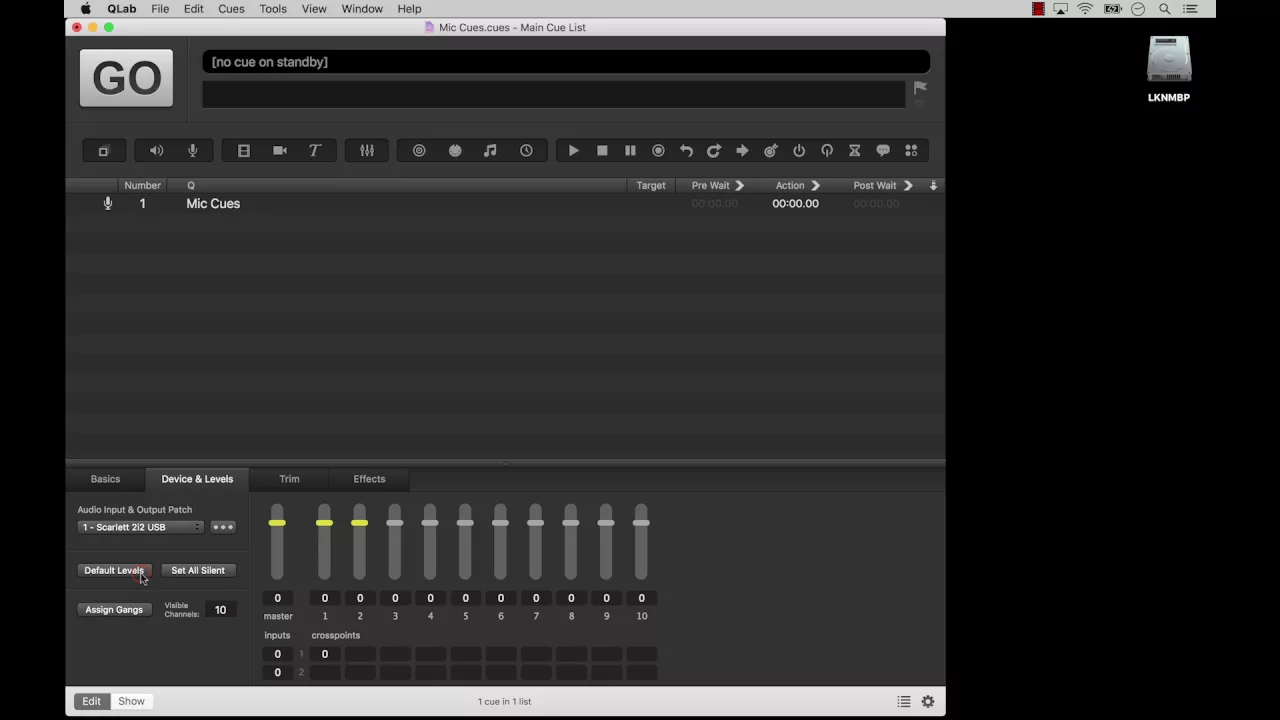Click the output 10 level fader
The width and height of the screenshot is (1280, 720).
pyautogui.click(x=641, y=523)
